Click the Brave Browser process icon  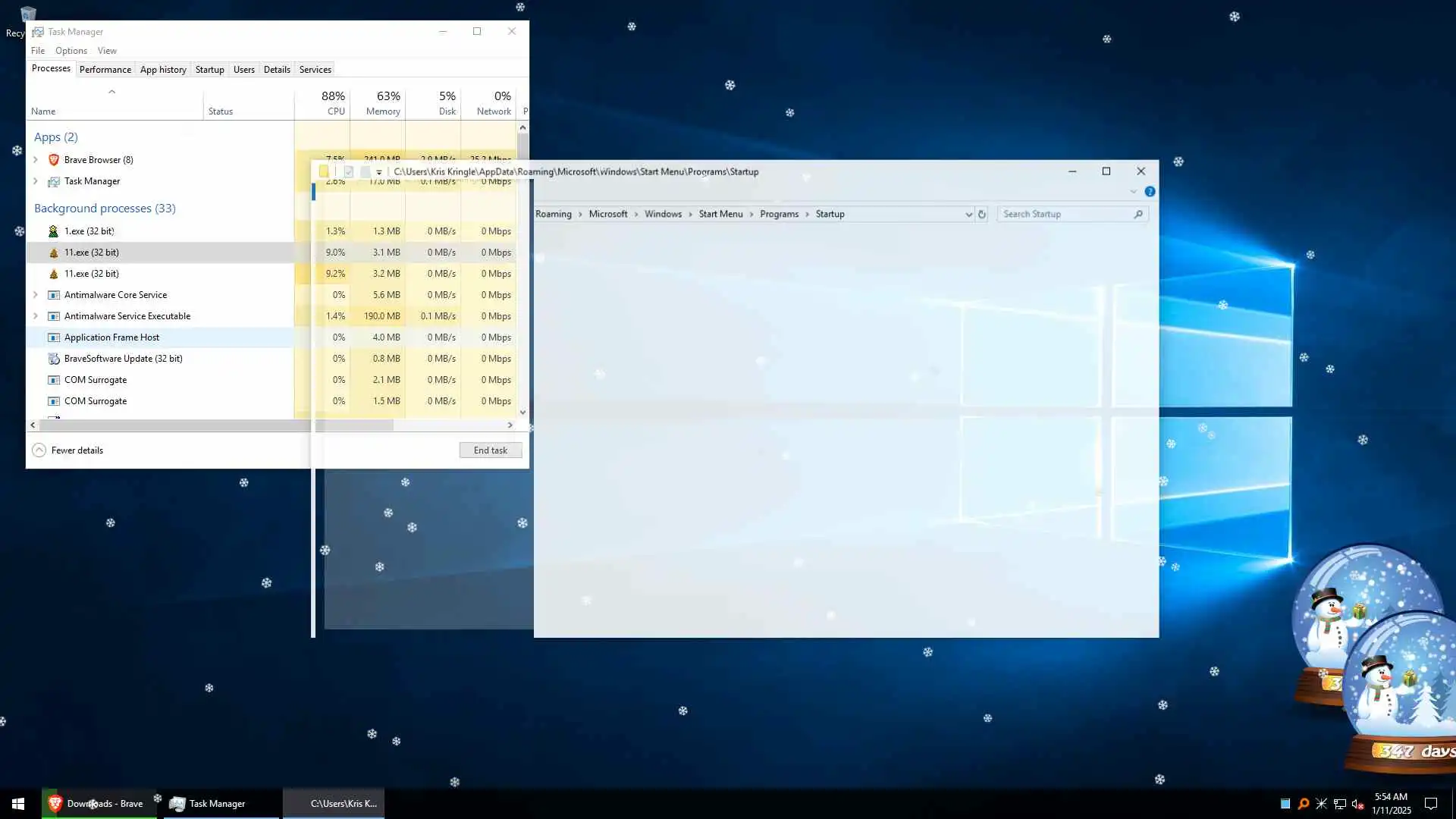tap(54, 160)
